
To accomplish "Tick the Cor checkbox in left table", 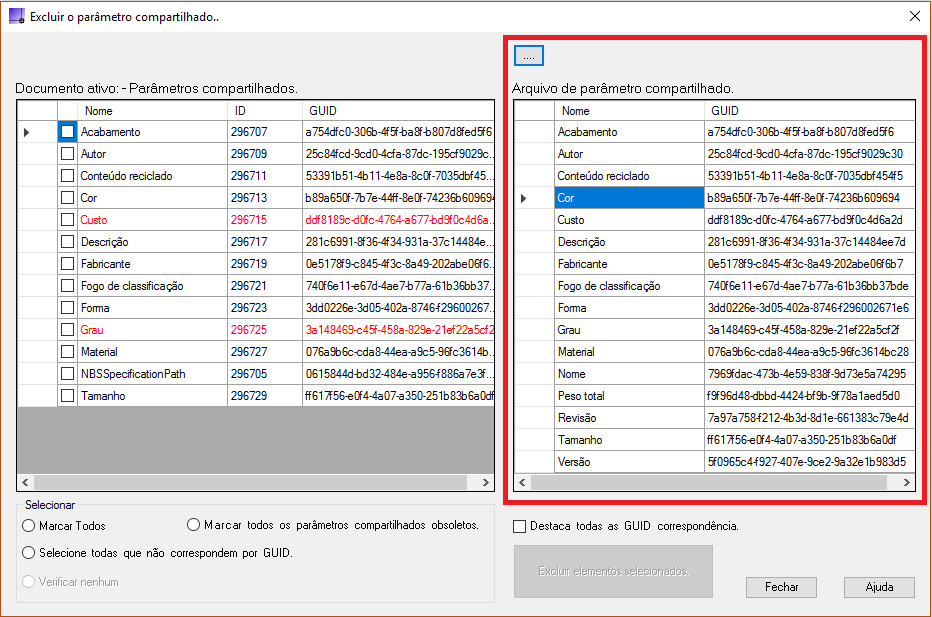I will click(x=67, y=197).
